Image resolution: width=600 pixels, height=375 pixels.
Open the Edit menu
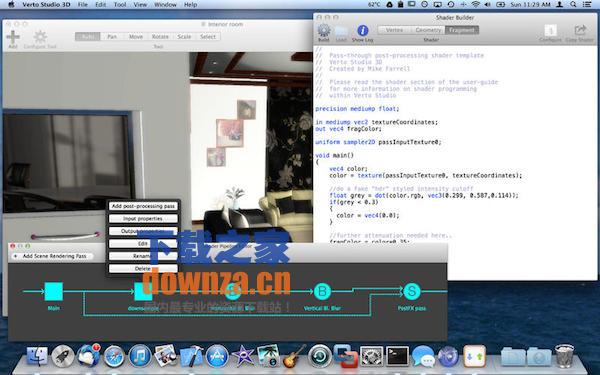tap(101, 5)
